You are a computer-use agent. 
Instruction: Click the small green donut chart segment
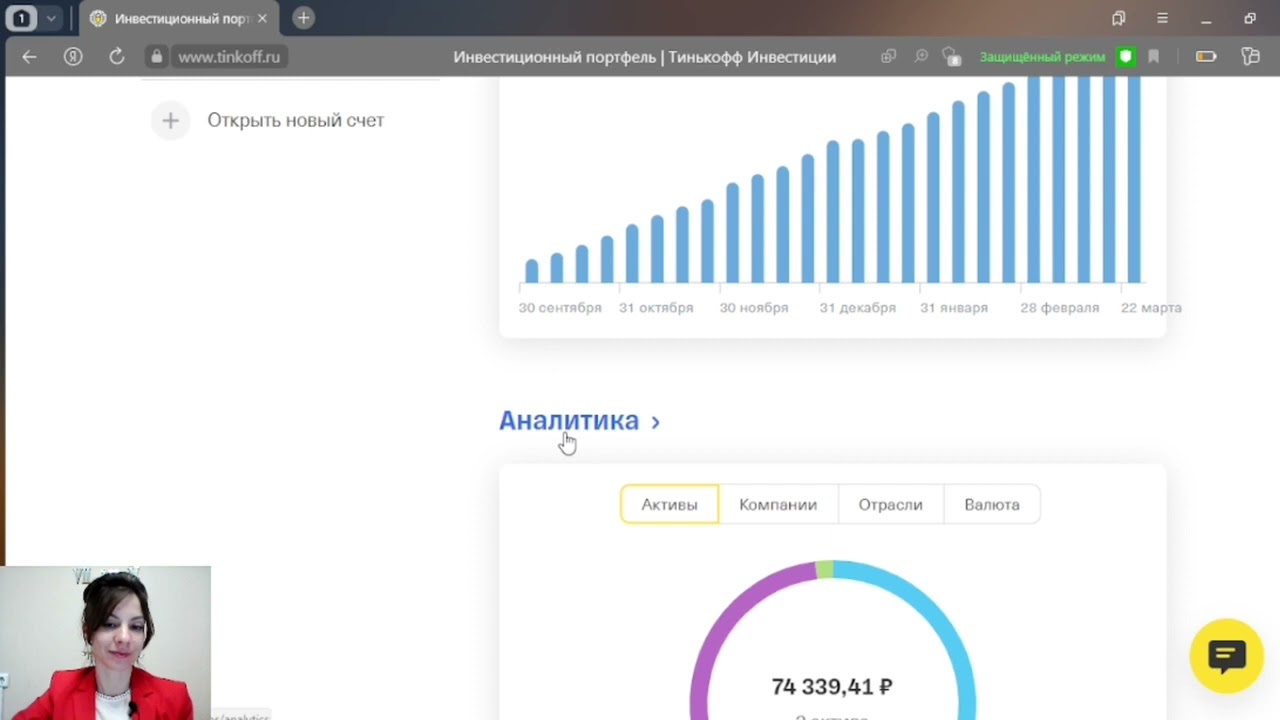click(824, 570)
